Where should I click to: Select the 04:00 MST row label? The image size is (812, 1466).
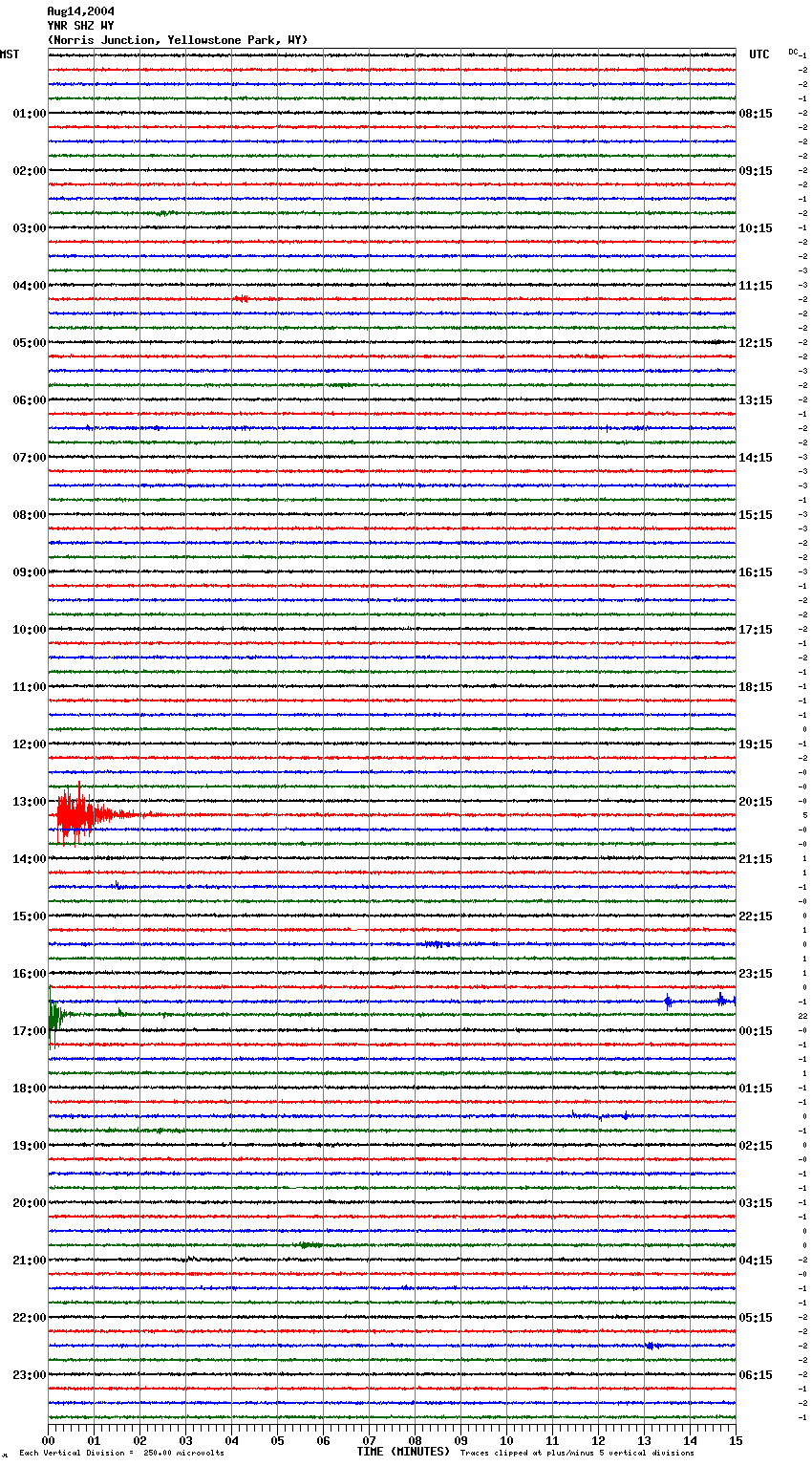point(30,286)
